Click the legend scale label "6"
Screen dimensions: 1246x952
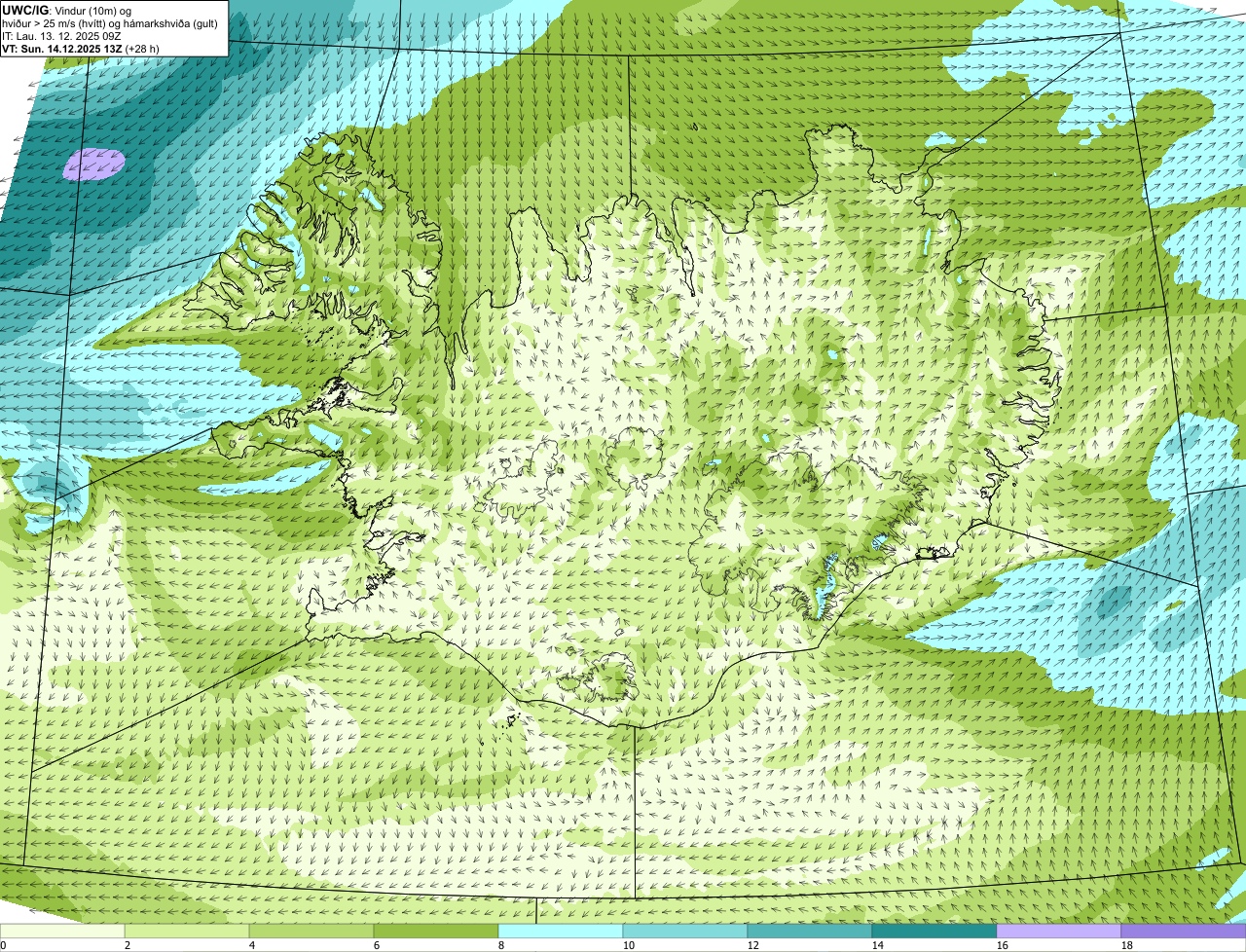[x=376, y=945]
